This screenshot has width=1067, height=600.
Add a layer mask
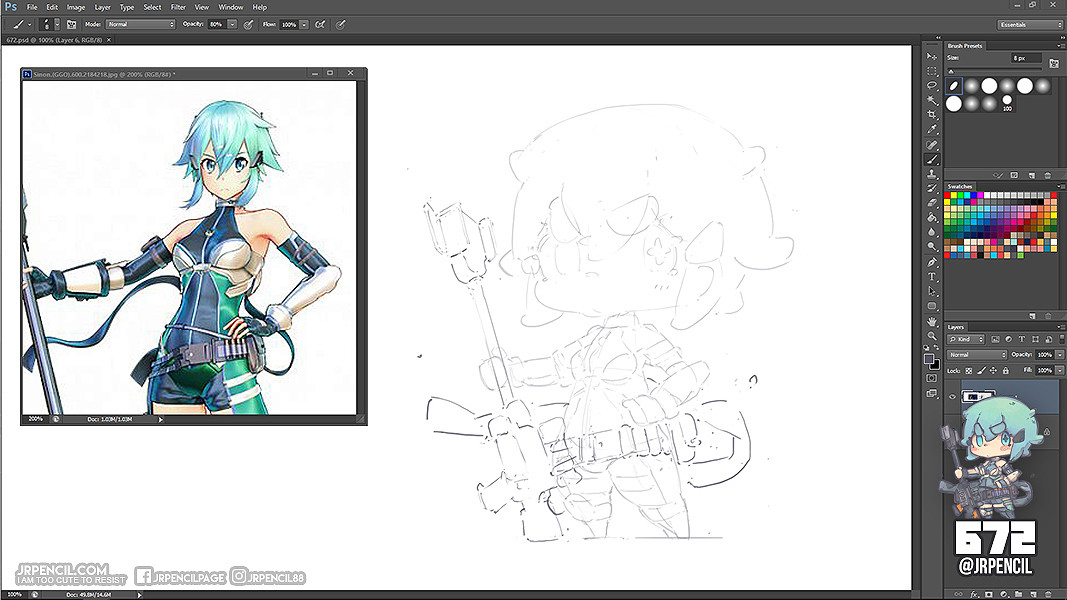coord(989,595)
